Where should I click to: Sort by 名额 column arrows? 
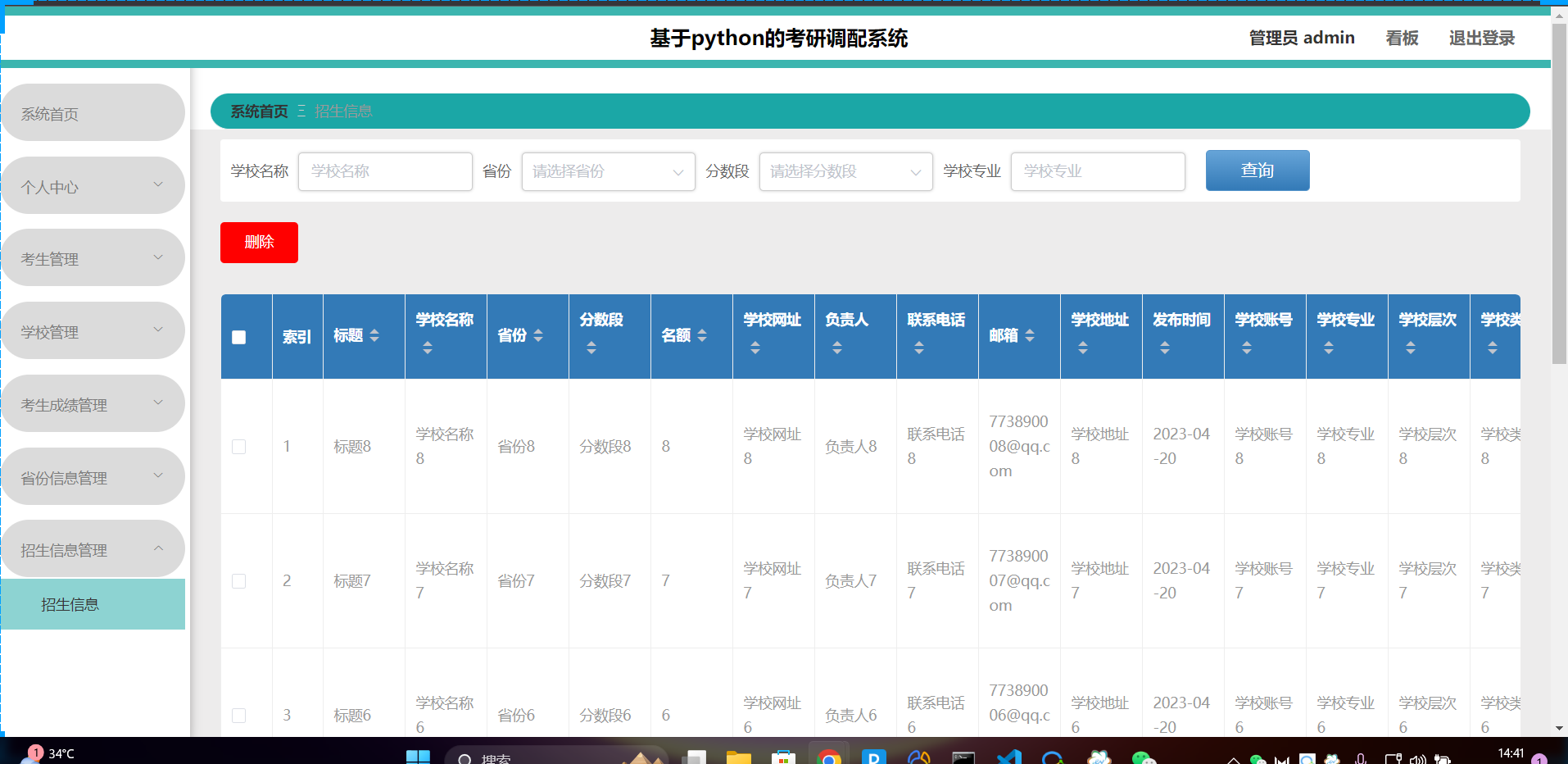pos(702,335)
